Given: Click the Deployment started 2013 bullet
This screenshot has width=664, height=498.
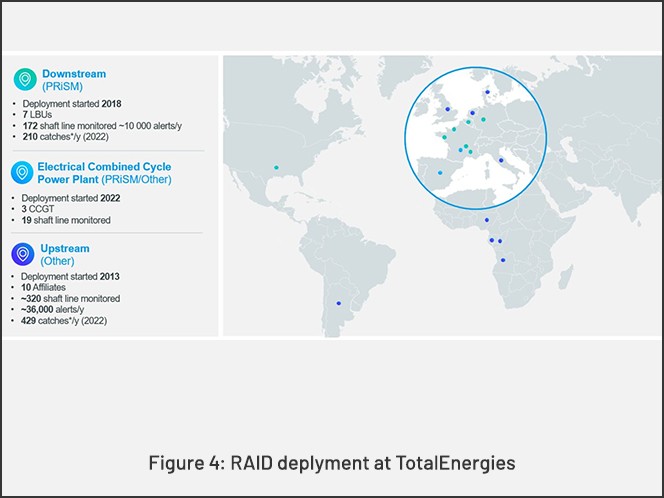Looking at the screenshot, I should pyautogui.click(x=70, y=277).
